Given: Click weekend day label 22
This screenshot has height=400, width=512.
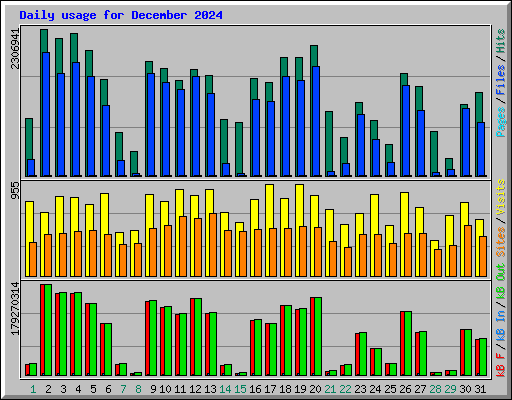Looking at the screenshot, I should (345, 389).
